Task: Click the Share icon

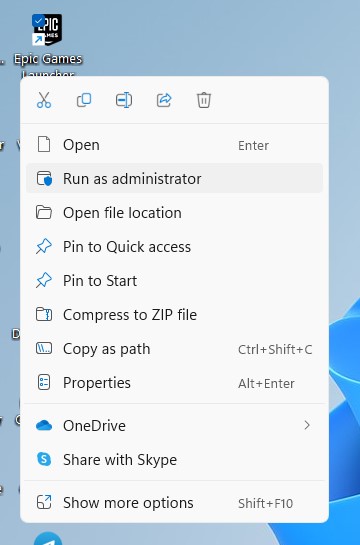Action: pyautogui.click(x=164, y=100)
